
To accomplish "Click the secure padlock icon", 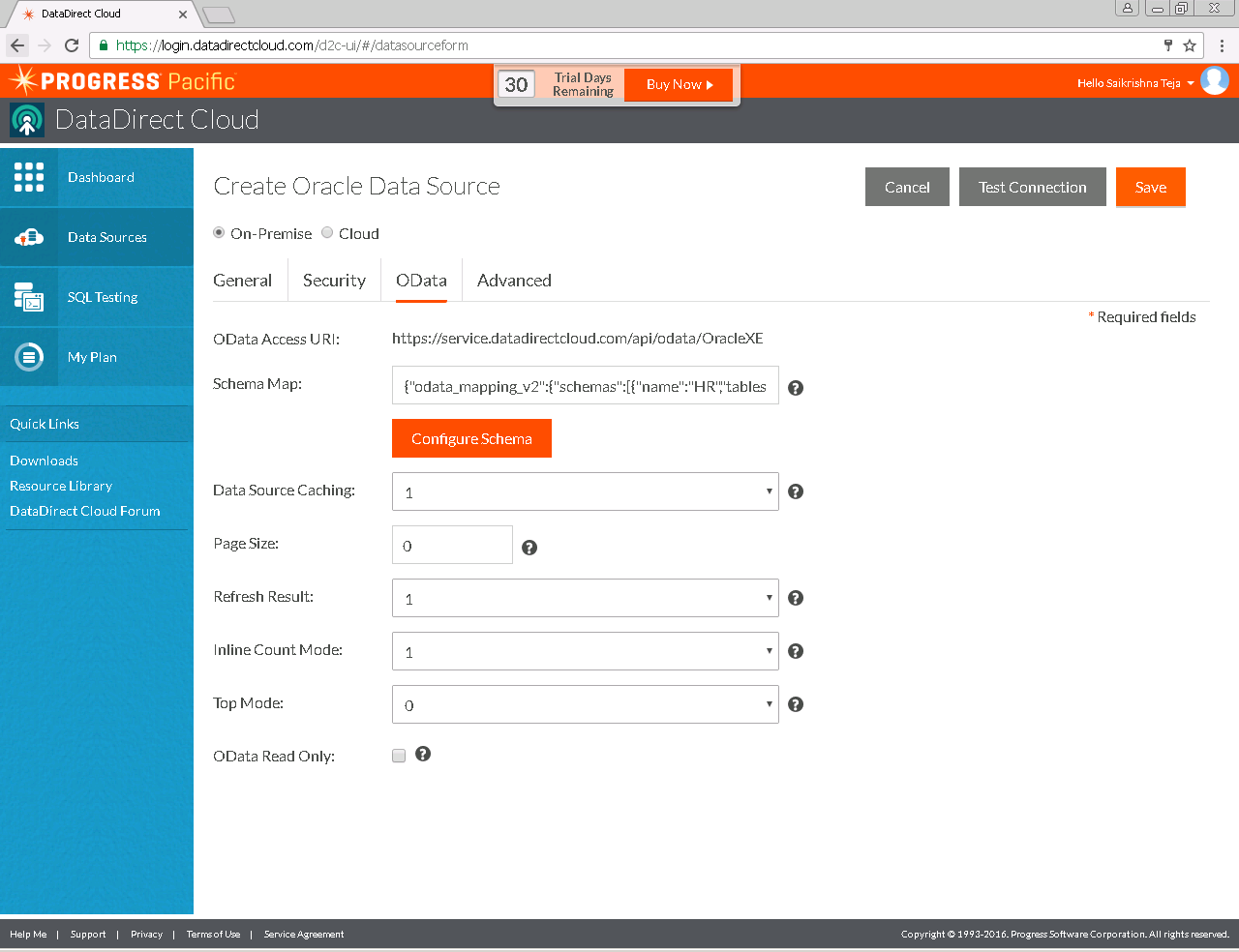I will click(104, 45).
